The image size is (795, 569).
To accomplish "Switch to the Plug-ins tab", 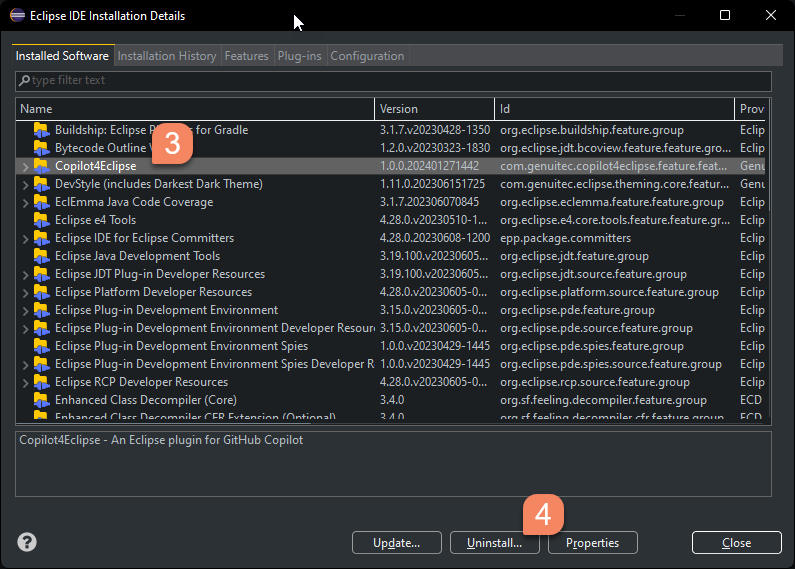I will [300, 56].
